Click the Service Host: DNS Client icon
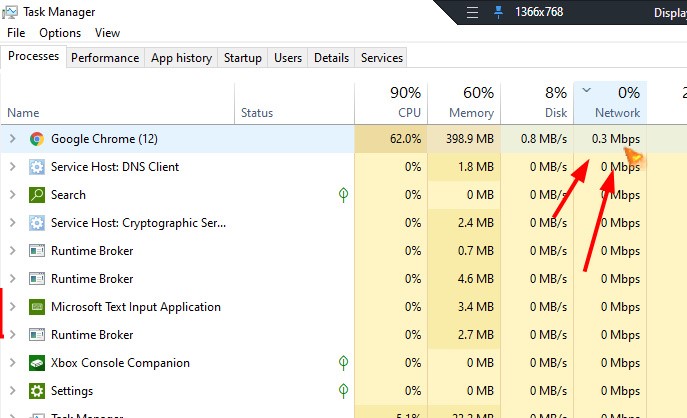This screenshot has width=687, height=418. [37, 167]
